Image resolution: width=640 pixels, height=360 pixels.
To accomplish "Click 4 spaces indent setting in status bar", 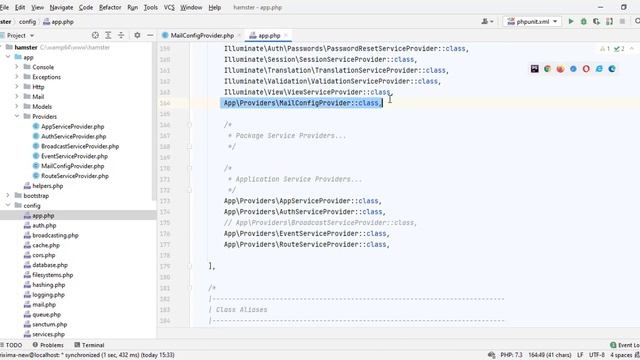I will 621,355.
